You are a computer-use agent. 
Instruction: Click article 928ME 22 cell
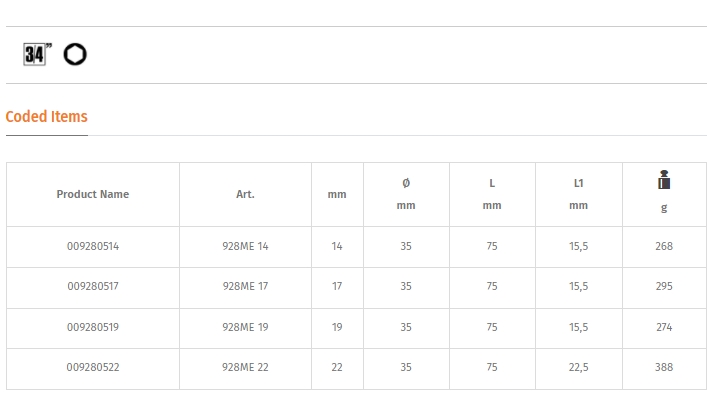[x=245, y=367]
